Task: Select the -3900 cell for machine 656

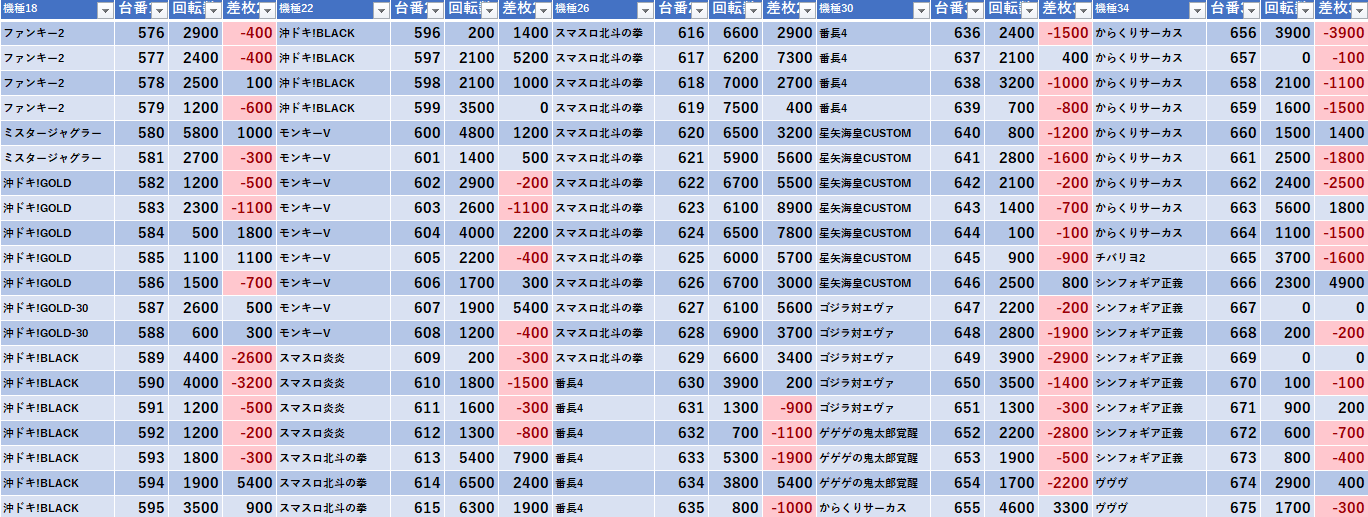Action: point(1340,33)
